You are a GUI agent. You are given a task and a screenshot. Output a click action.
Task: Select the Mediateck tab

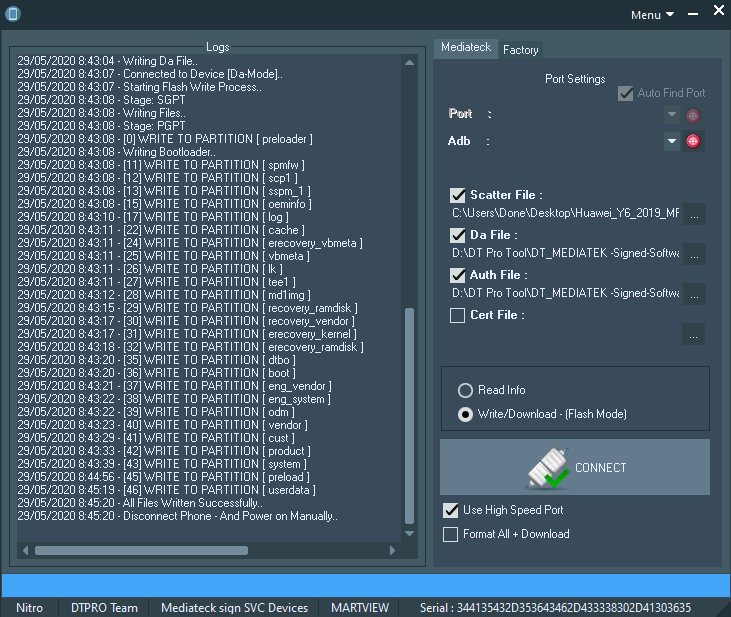[x=466, y=47]
